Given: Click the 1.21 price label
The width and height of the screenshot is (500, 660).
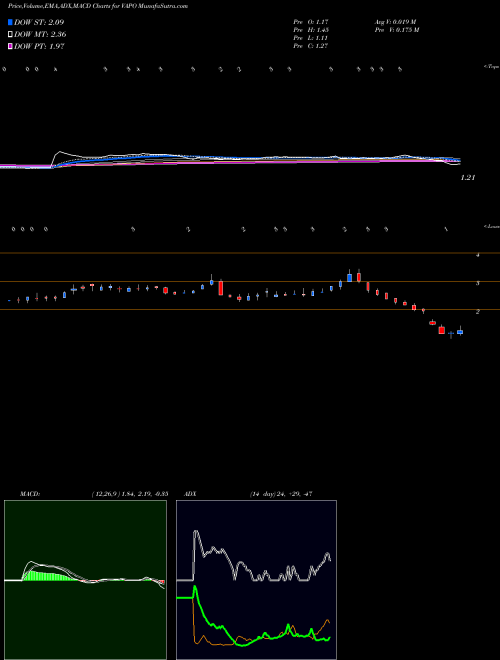Looking at the screenshot, I should click(x=468, y=178).
